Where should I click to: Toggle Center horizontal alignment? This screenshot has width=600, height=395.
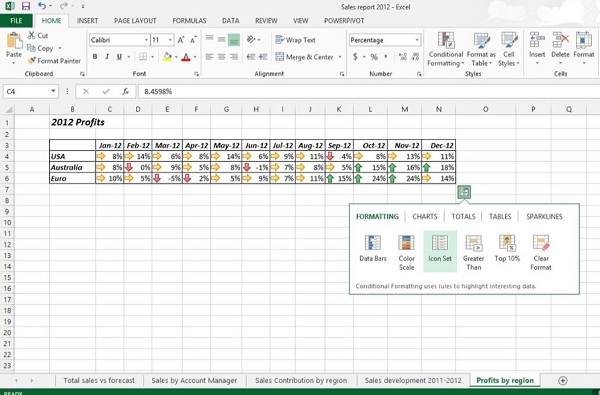tap(222, 57)
